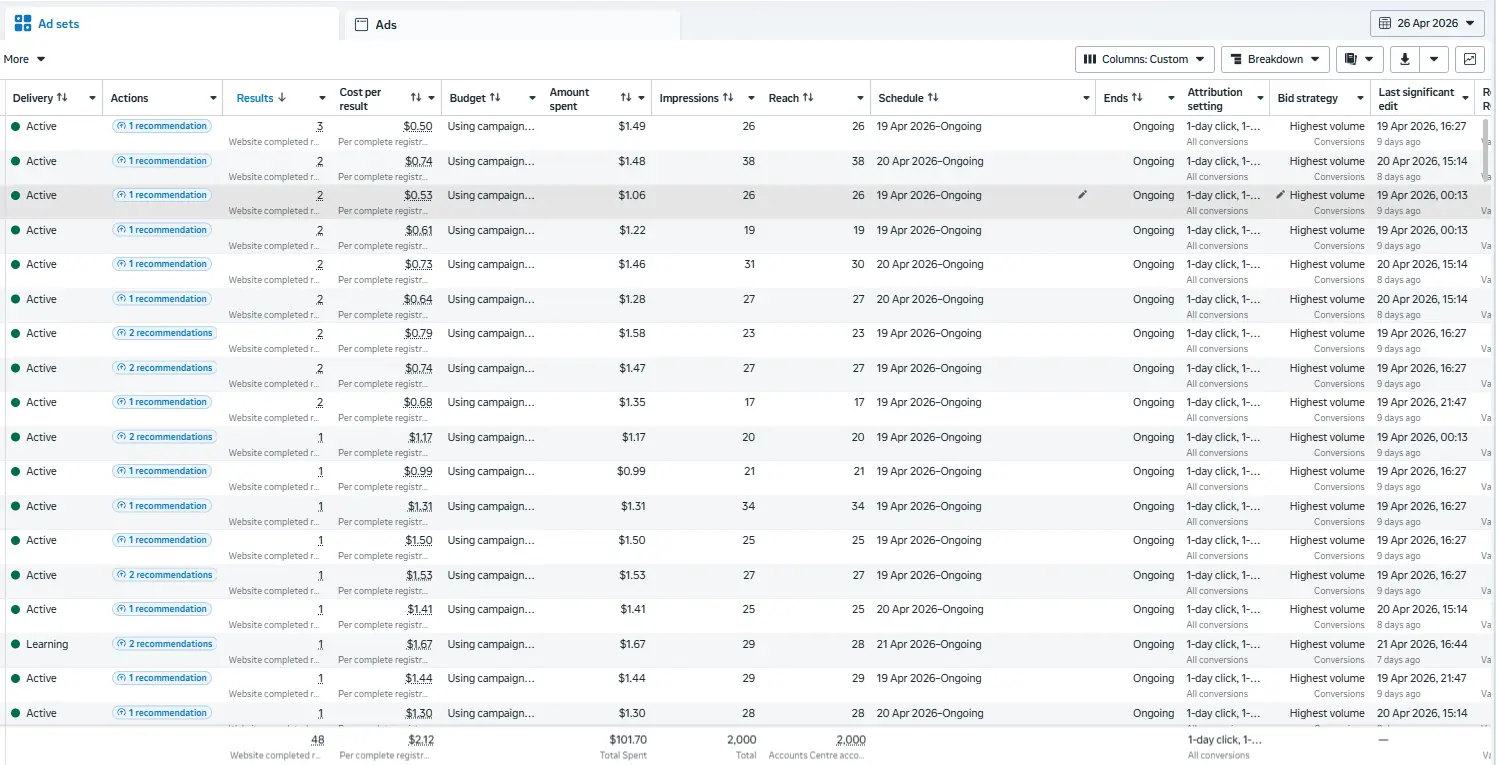Open the reports icon menu
1496x765 pixels.
coord(1359,59)
